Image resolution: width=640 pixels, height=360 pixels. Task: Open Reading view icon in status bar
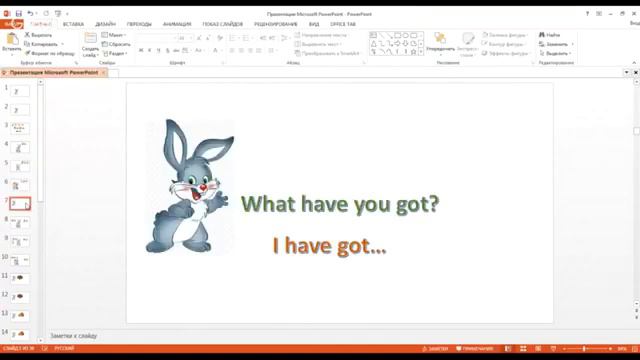pos(538,349)
